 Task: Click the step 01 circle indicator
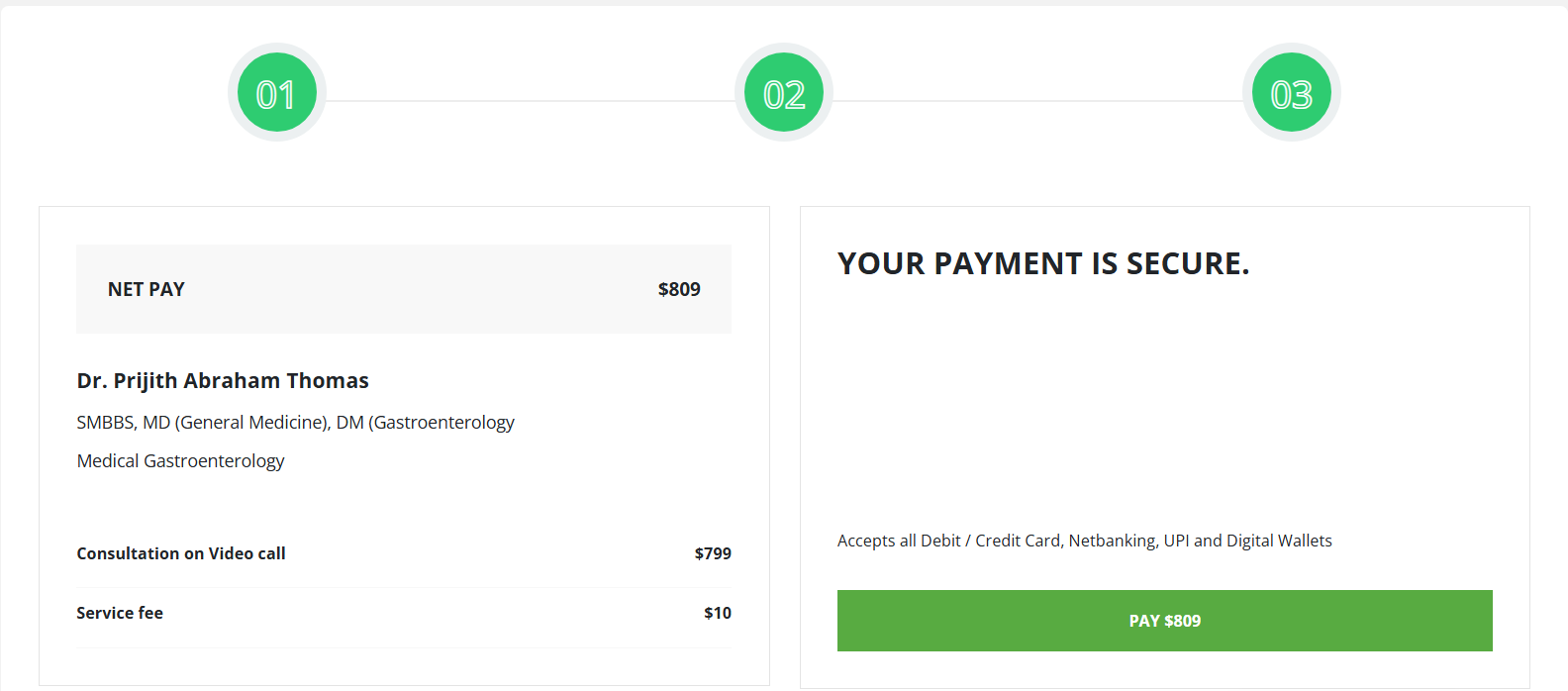tap(277, 93)
